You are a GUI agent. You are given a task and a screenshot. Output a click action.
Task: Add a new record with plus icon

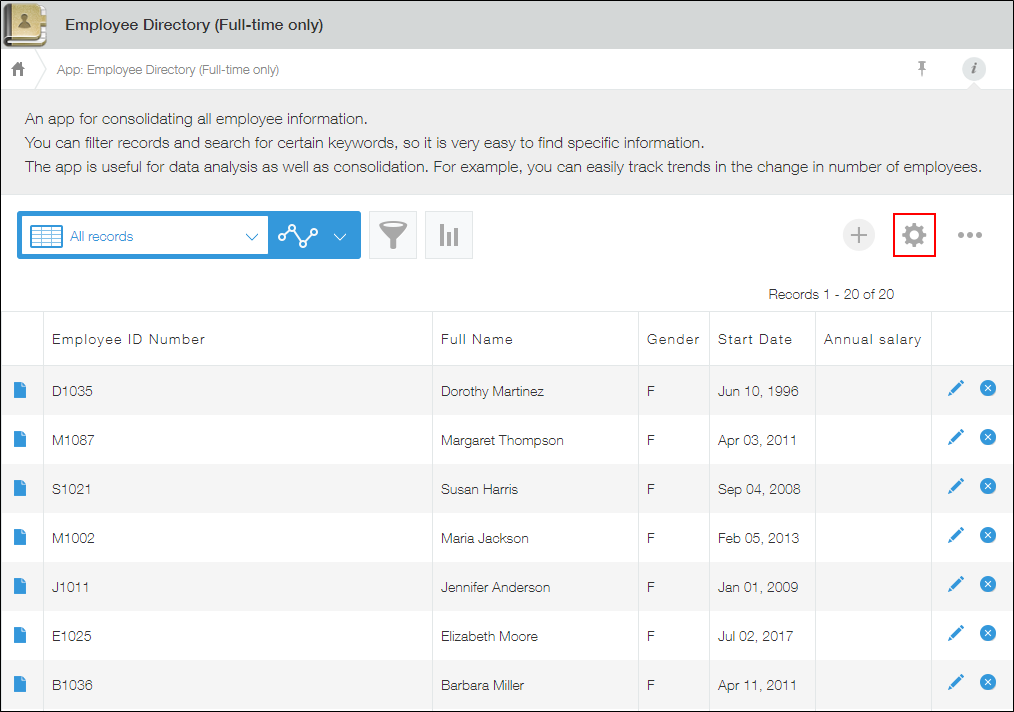(858, 235)
